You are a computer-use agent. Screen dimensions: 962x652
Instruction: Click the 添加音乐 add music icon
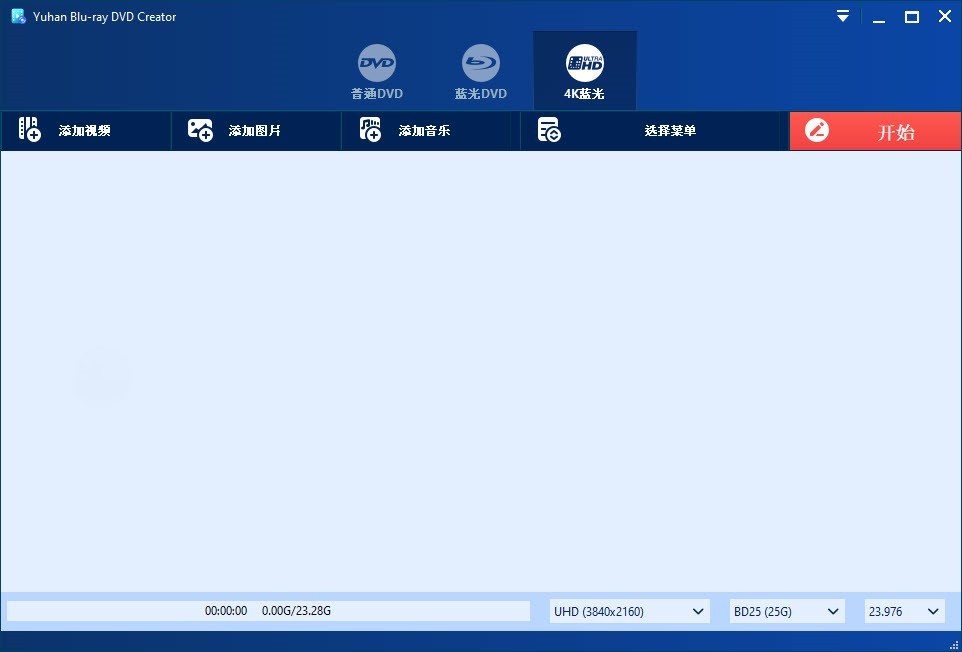[369, 130]
